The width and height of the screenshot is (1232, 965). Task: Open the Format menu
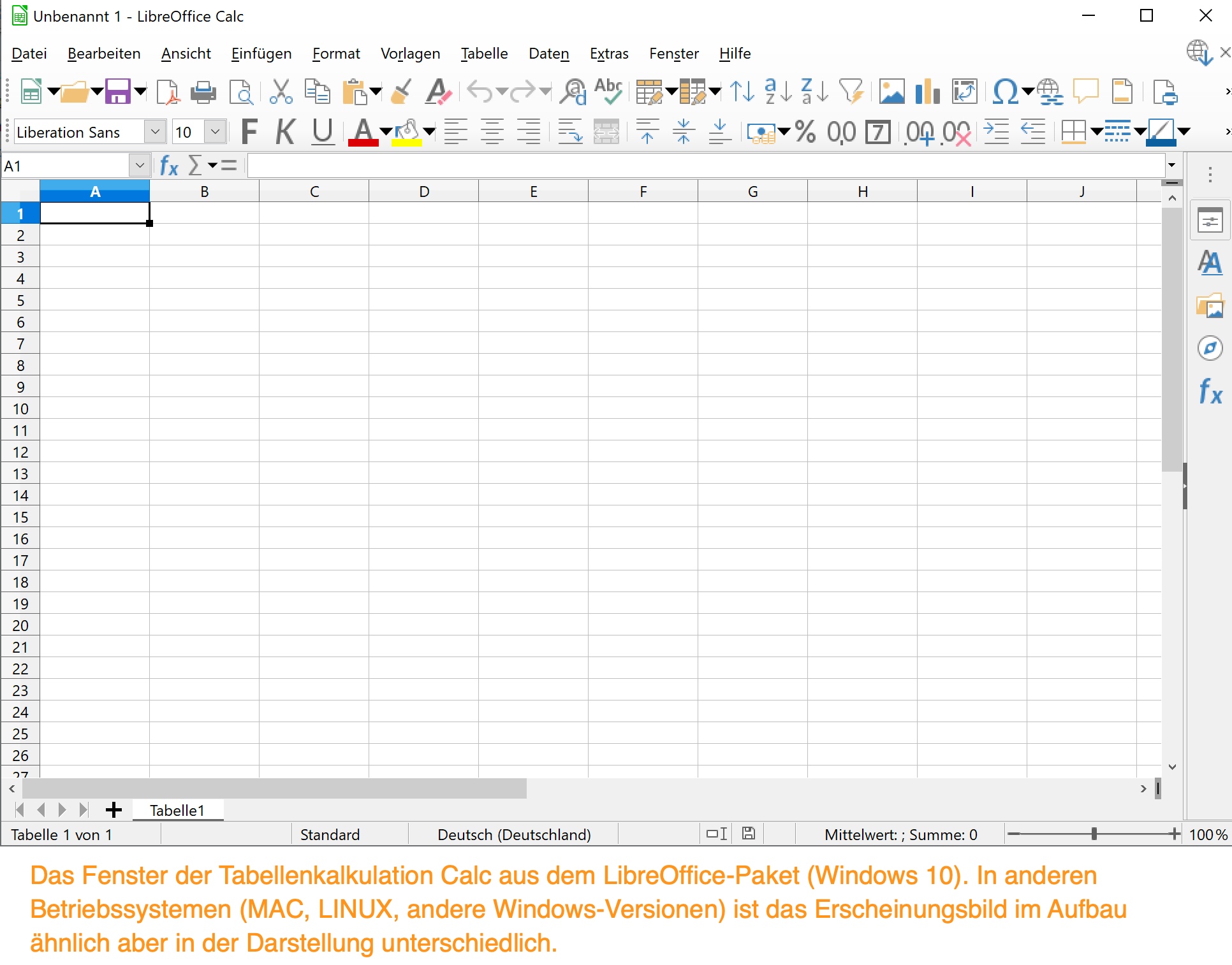click(x=336, y=54)
